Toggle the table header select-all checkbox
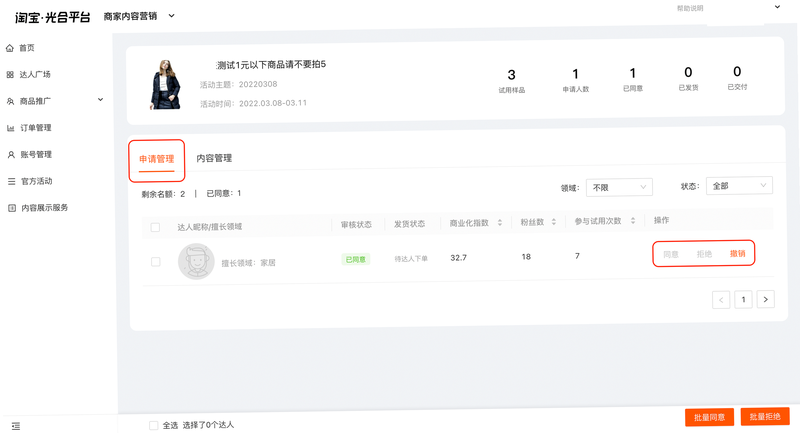This screenshot has height=433, width=800. [x=155, y=227]
